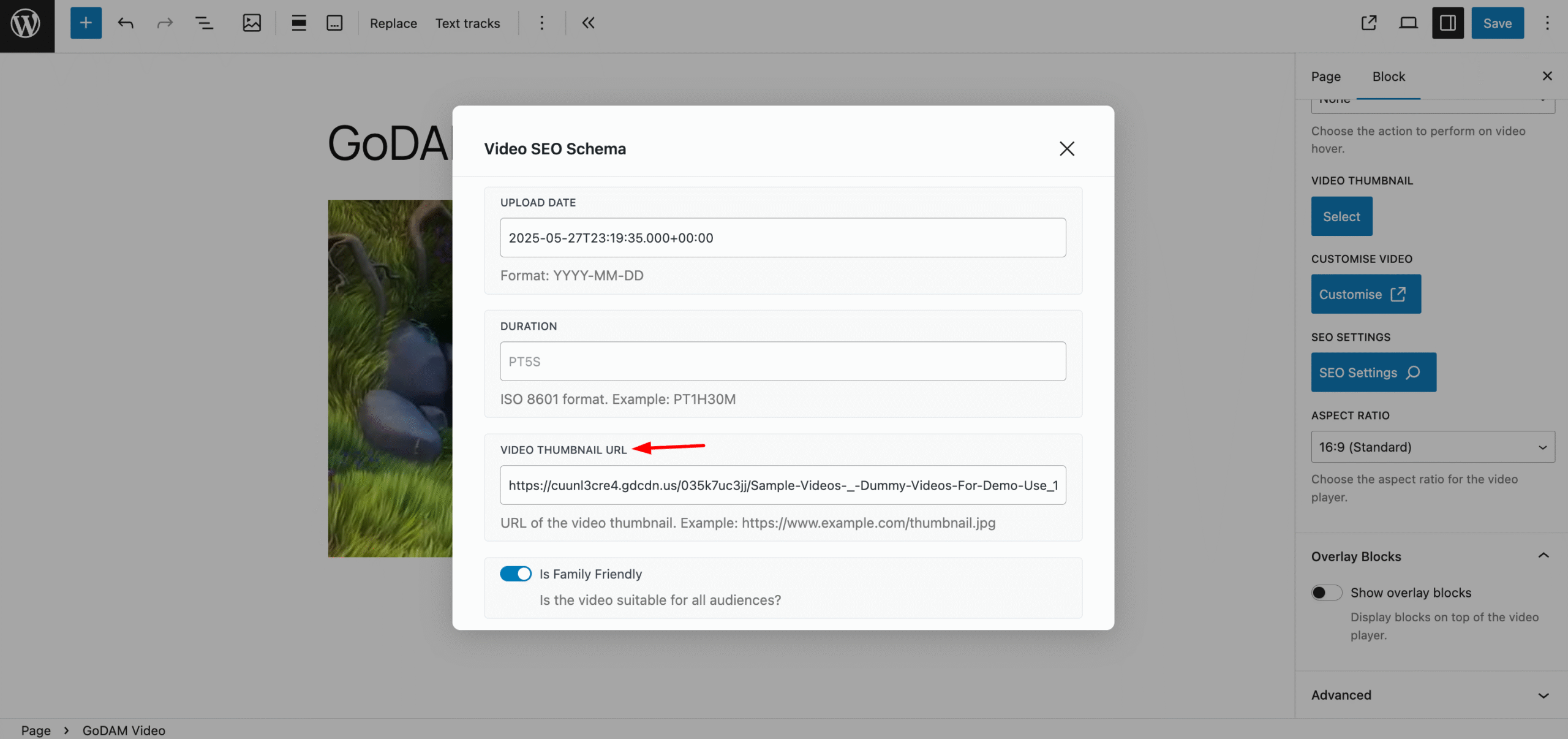1568x739 pixels.
Task: Turn off the Is Family Friendly toggle
Action: click(x=516, y=574)
